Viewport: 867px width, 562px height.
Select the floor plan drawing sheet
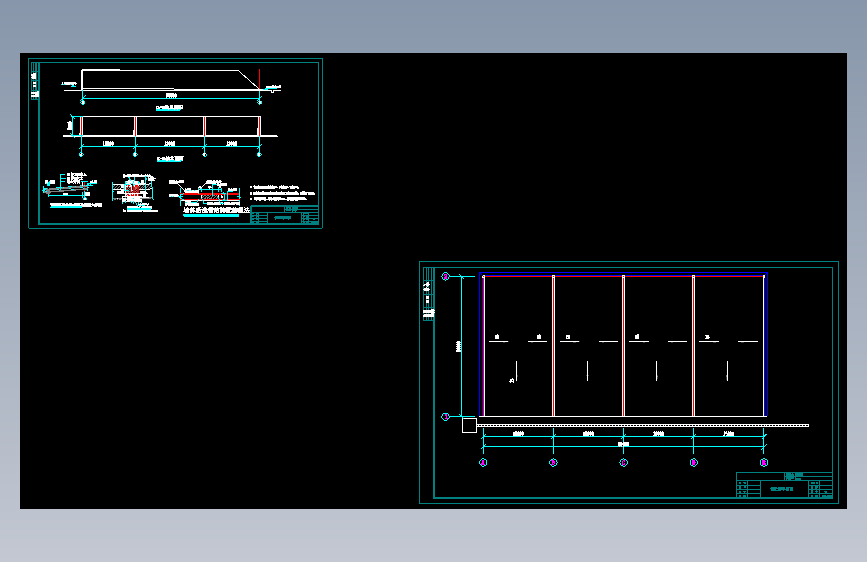[x=629, y=382]
